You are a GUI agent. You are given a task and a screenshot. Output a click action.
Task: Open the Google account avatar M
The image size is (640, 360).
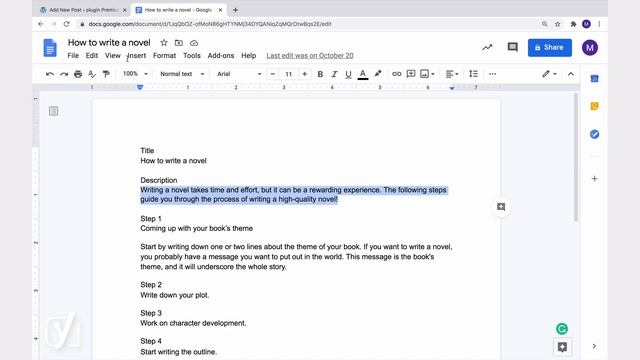click(590, 48)
